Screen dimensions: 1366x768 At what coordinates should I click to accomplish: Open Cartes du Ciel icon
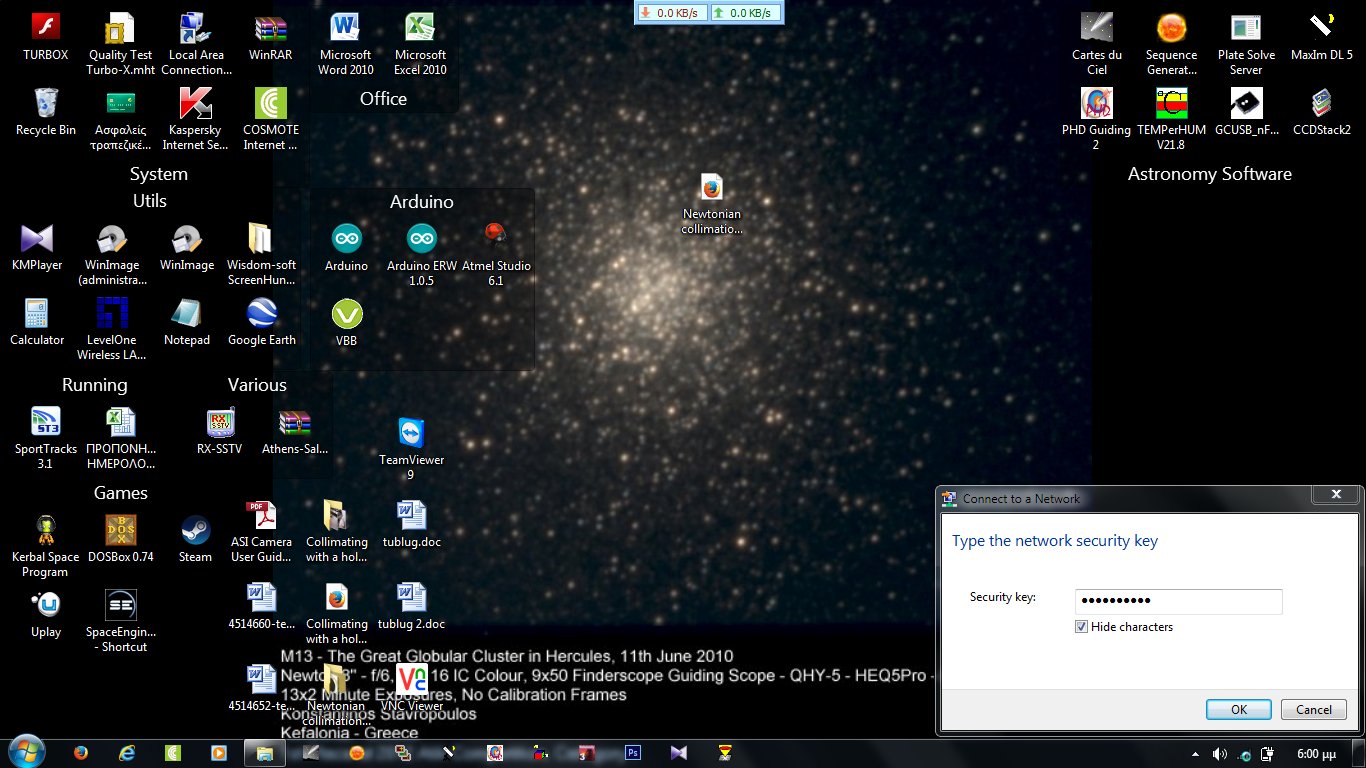click(x=1097, y=44)
